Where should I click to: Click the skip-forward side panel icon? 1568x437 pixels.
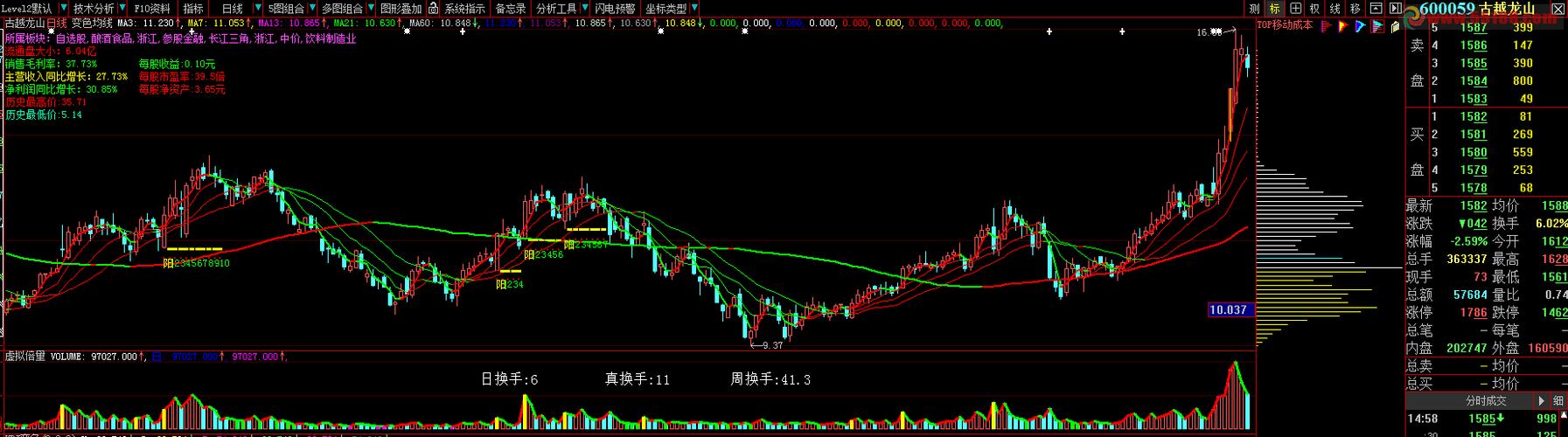coord(1396,9)
